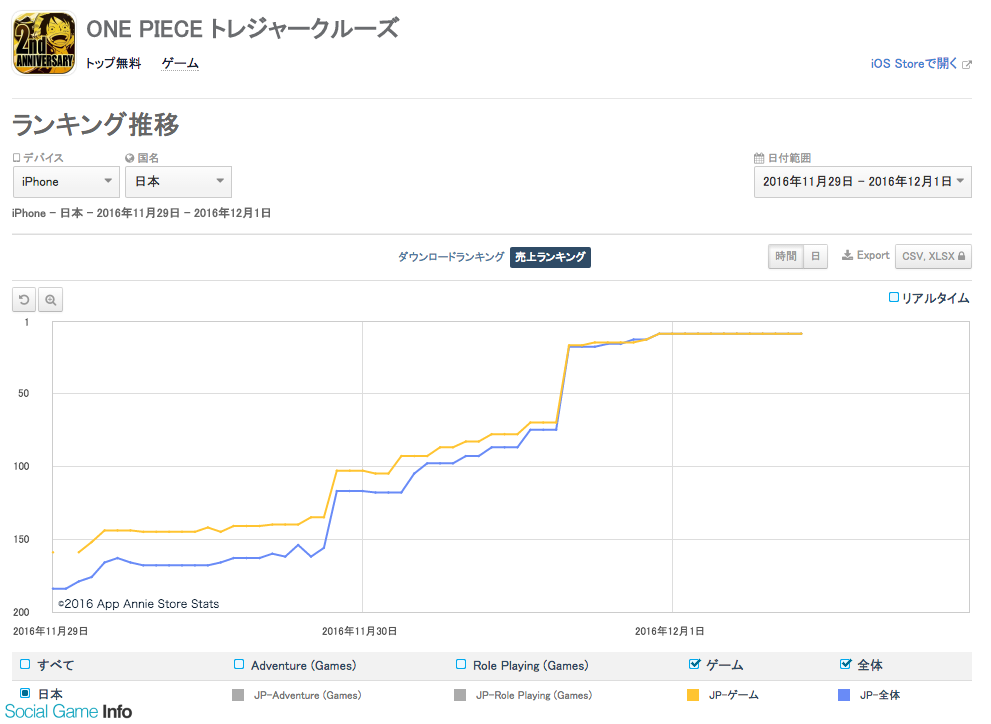The image size is (991, 724).
Task: Open the iOS Storeで開く link
Action: point(914,64)
